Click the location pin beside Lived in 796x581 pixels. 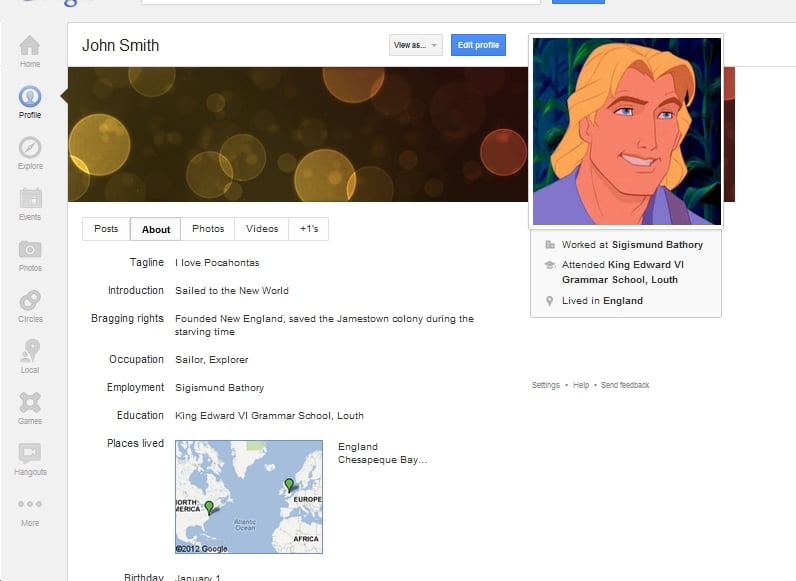[x=549, y=301]
